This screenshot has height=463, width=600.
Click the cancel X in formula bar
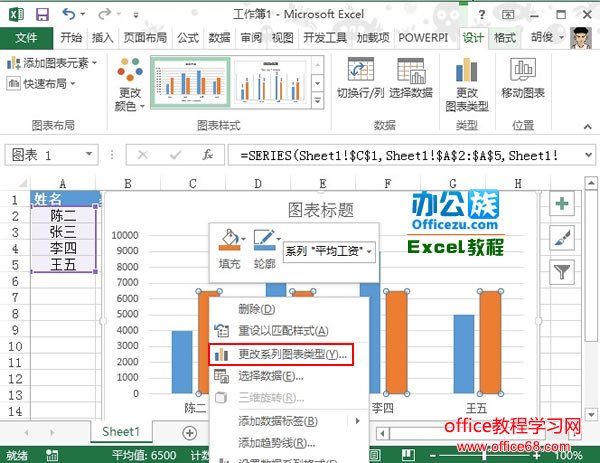pyautogui.click(x=143, y=155)
